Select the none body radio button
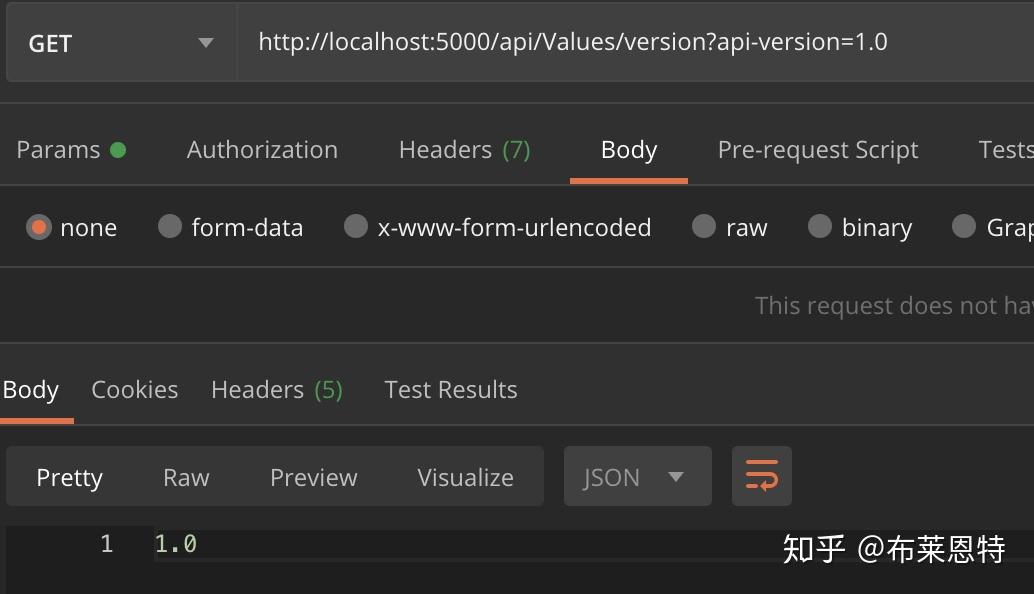The width and height of the screenshot is (1034, 594). [40, 227]
